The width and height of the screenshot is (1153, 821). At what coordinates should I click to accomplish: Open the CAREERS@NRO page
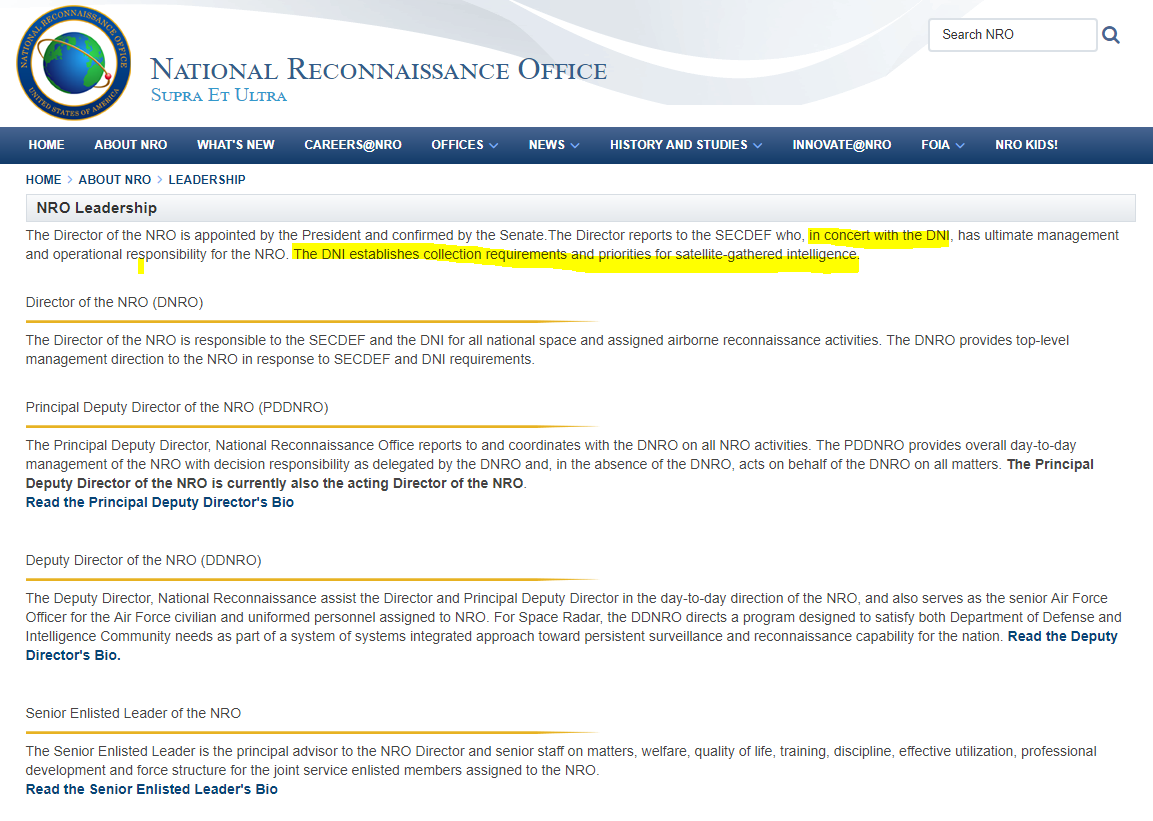coord(352,145)
